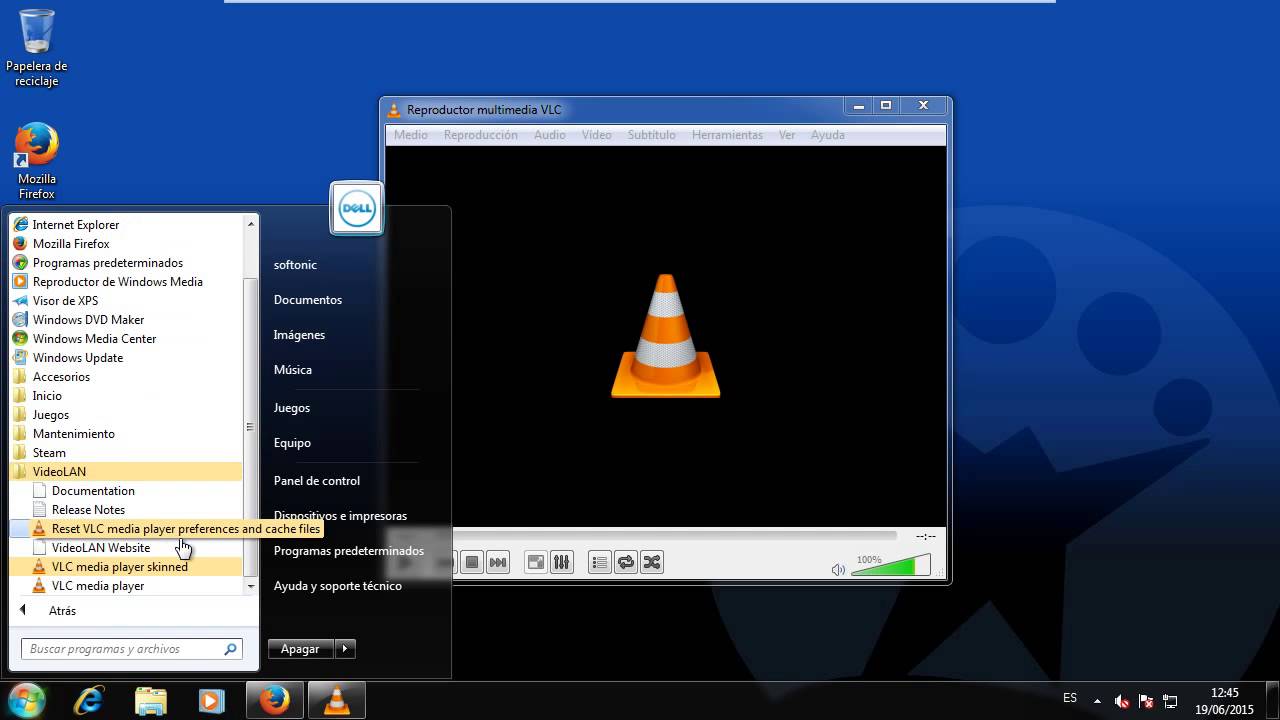Run Reset VLC media player preferences

pos(166,529)
